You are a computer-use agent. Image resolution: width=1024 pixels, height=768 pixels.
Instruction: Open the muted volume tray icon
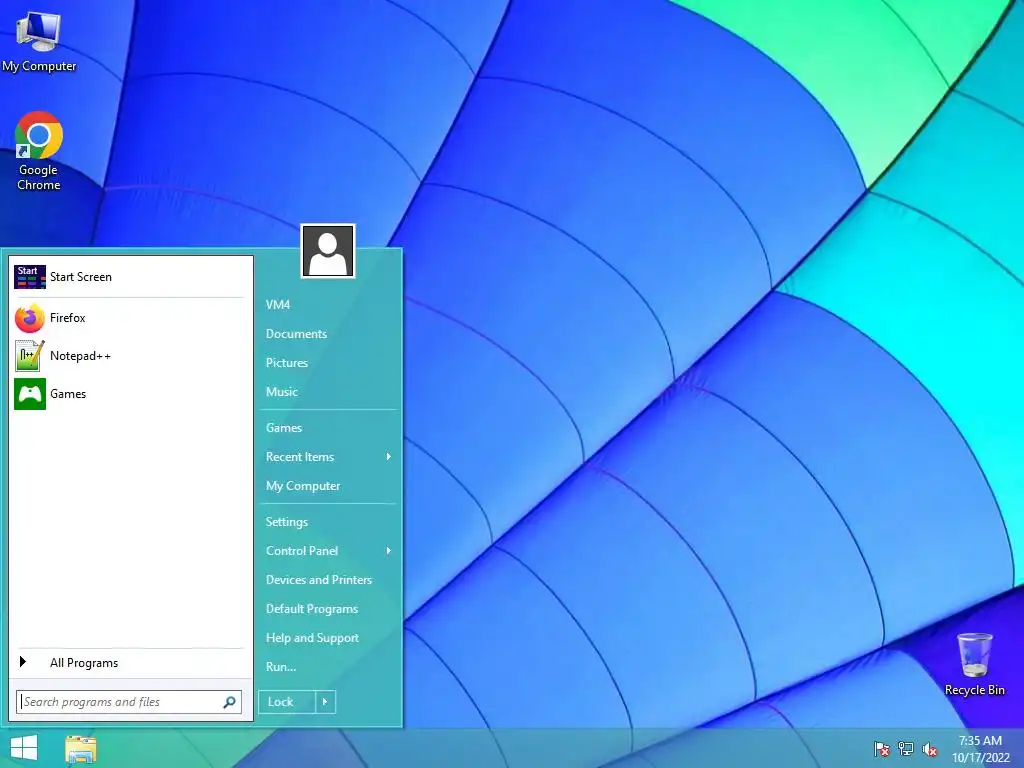click(930, 749)
